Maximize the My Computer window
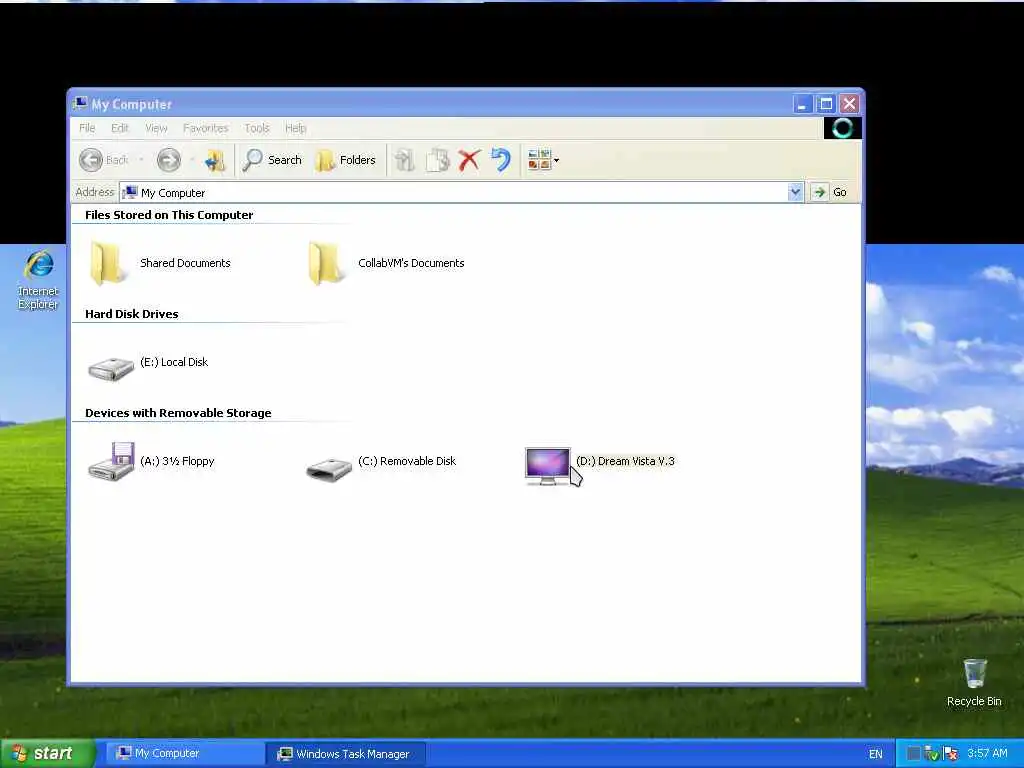Screen dimensions: 1024x768 coord(825,104)
